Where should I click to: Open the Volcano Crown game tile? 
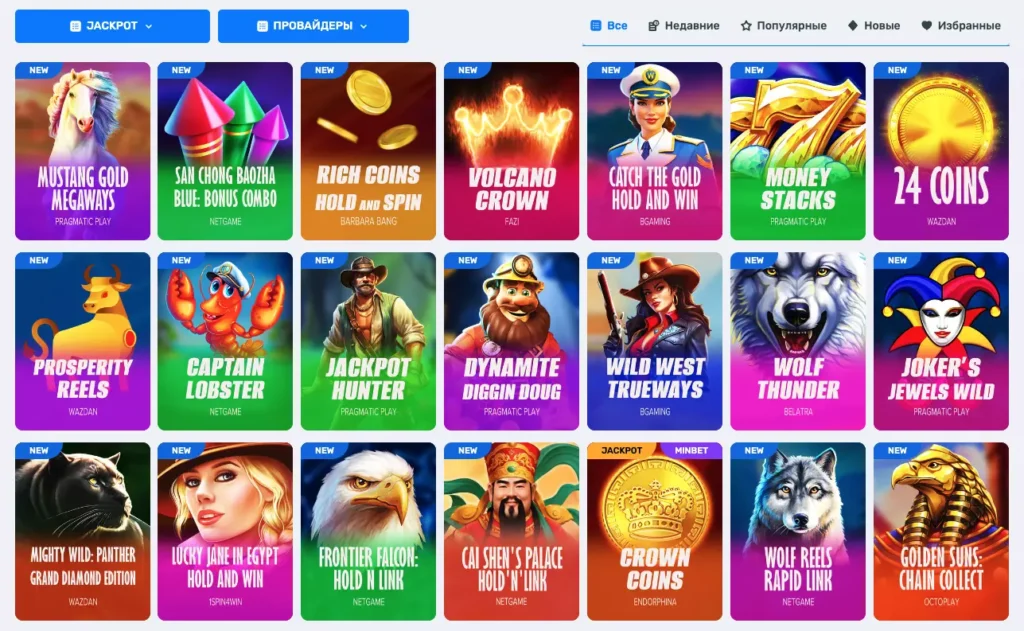tap(511, 151)
